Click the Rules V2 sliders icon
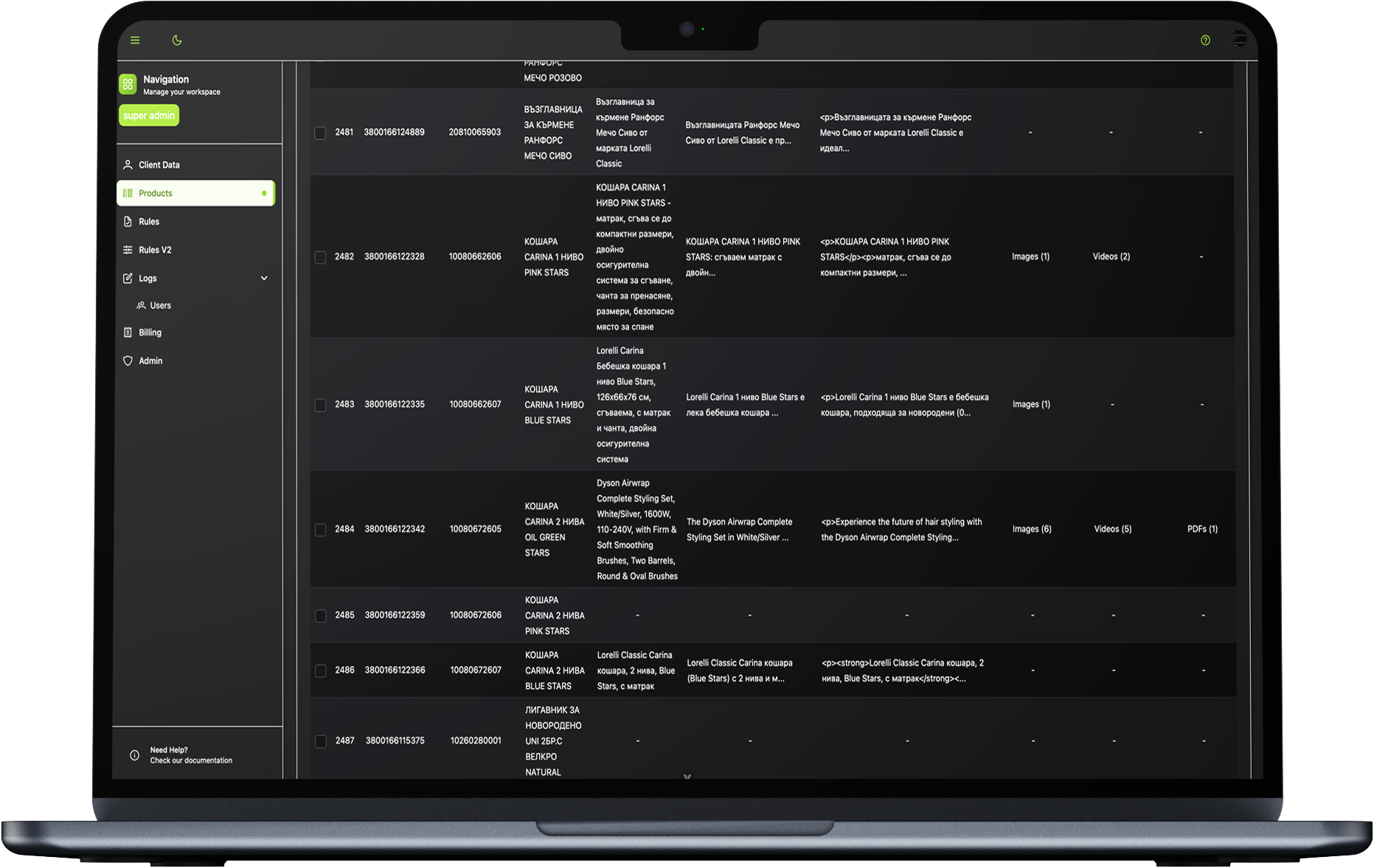1374x868 pixels. click(x=128, y=250)
